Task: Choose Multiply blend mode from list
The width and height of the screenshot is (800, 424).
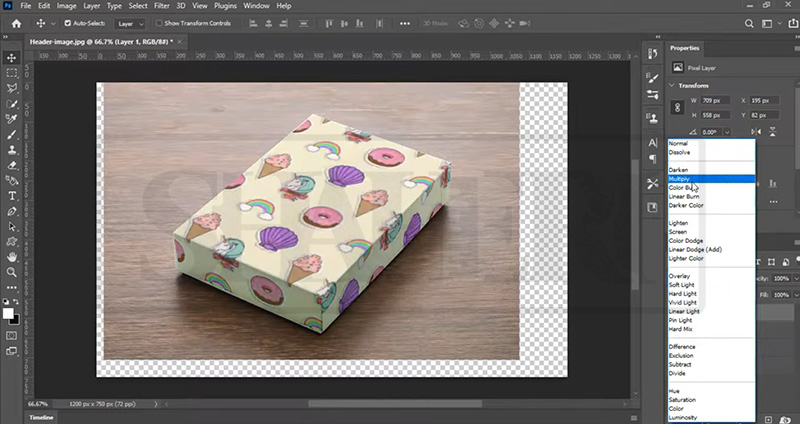Action: (x=685, y=178)
